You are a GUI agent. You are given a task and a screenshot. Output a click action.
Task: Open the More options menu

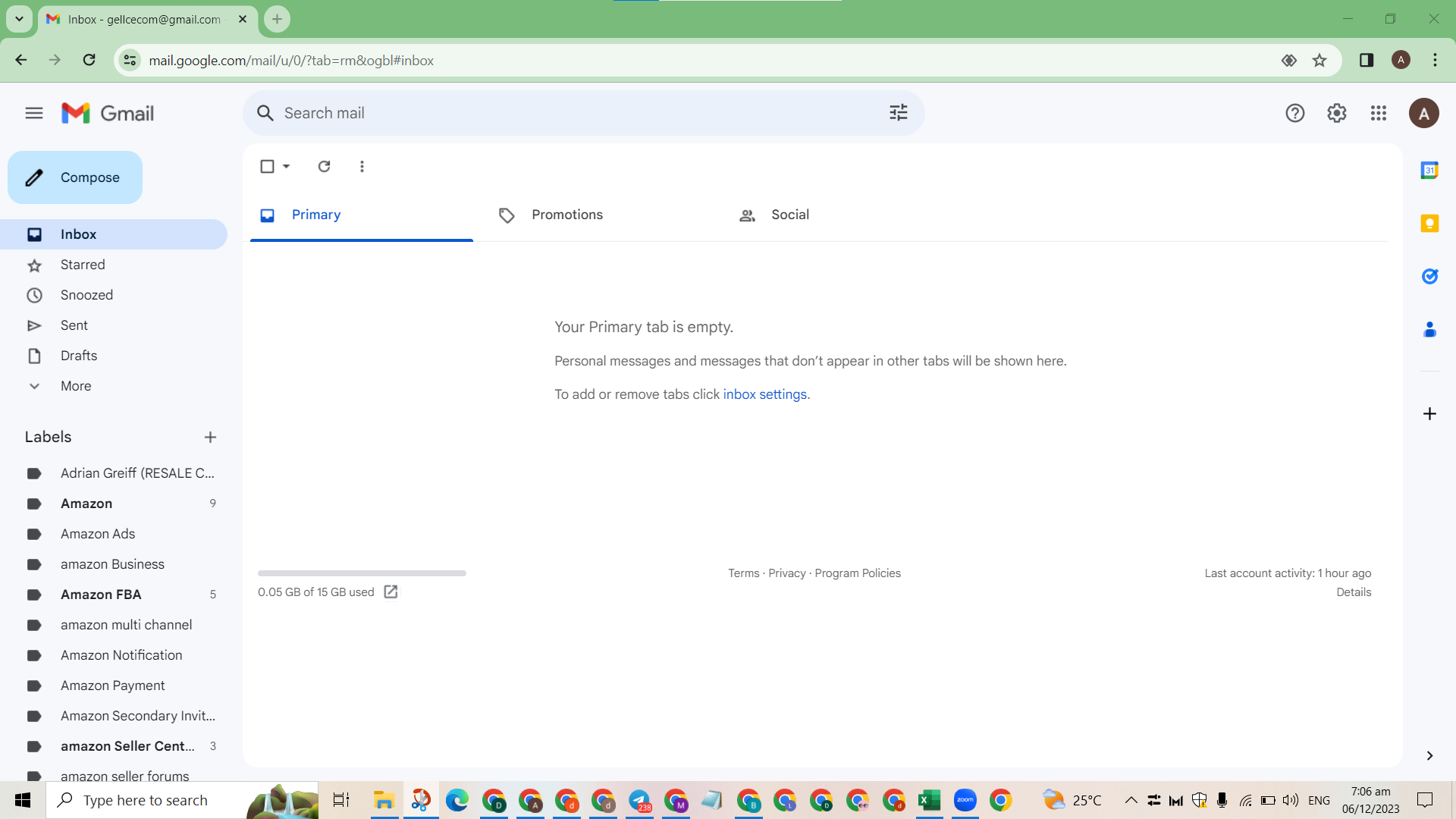click(x=362, y=166)
